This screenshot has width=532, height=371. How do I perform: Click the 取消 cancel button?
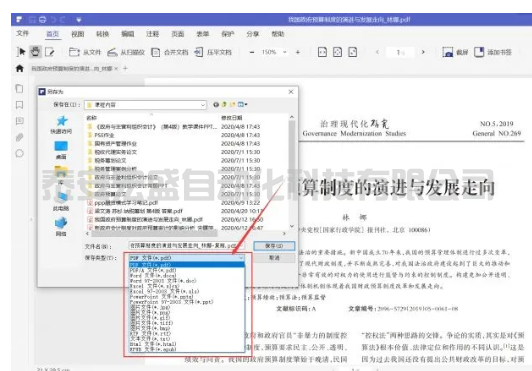(x=274, y=258)
